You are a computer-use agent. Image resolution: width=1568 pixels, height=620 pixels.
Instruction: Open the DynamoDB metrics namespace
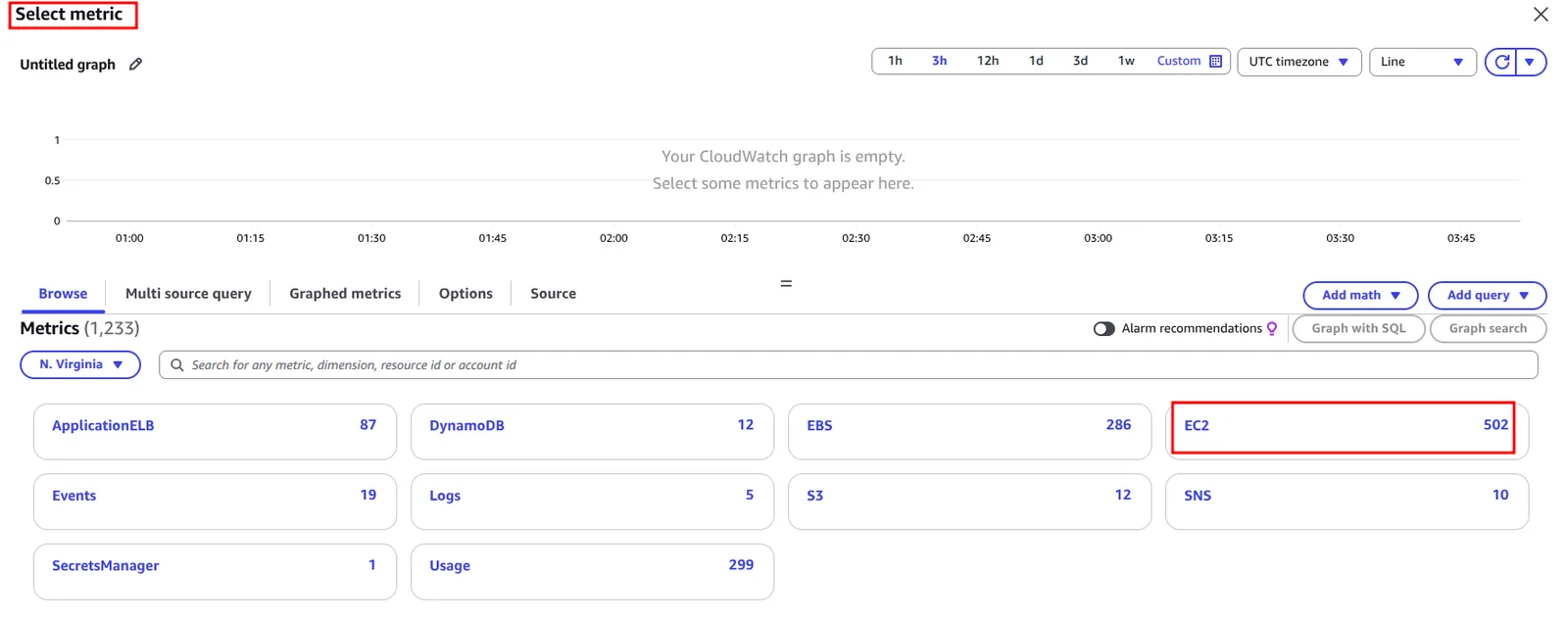click(592, 431)
